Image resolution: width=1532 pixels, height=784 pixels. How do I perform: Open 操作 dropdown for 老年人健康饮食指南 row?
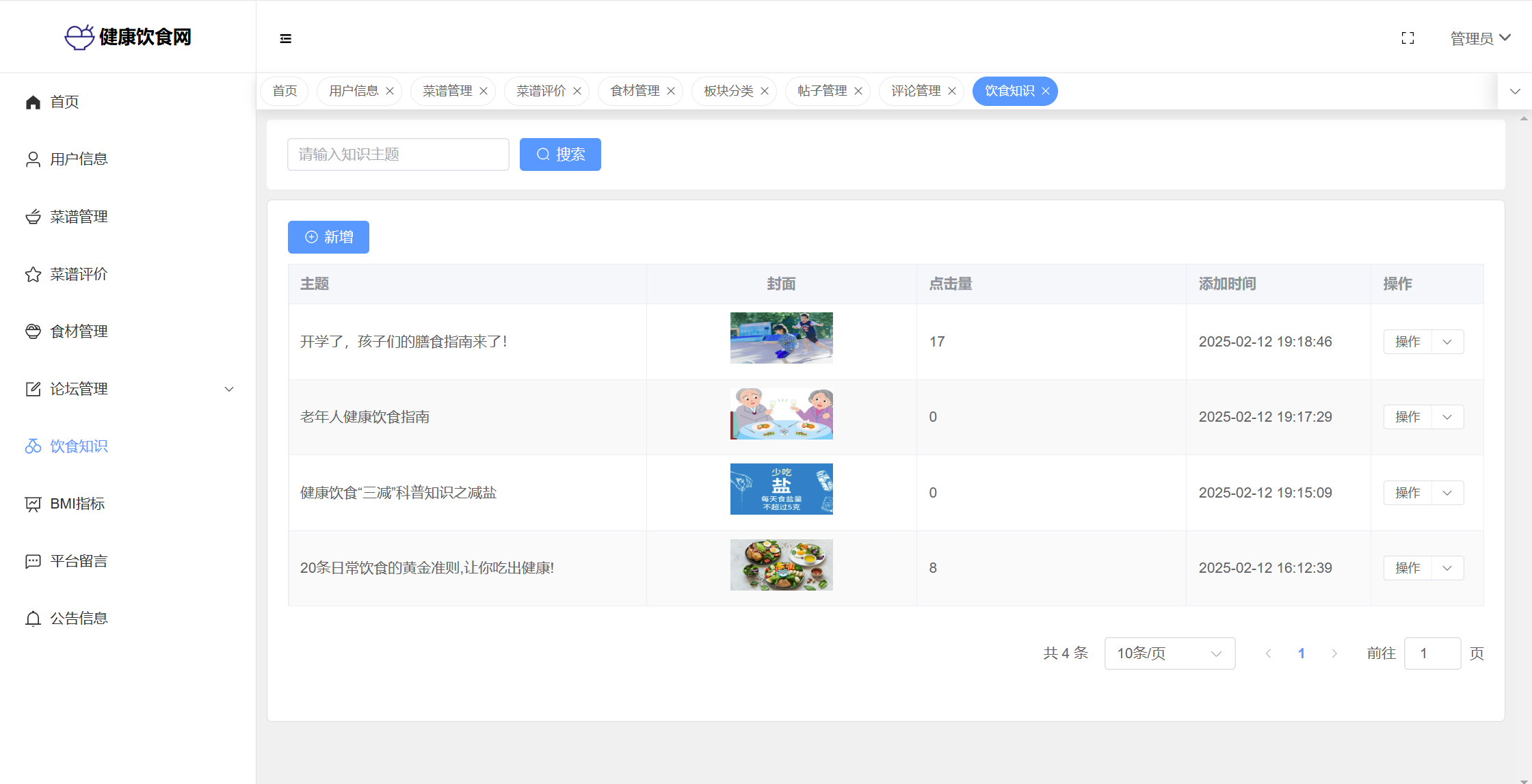click(x=1447, y=417)
